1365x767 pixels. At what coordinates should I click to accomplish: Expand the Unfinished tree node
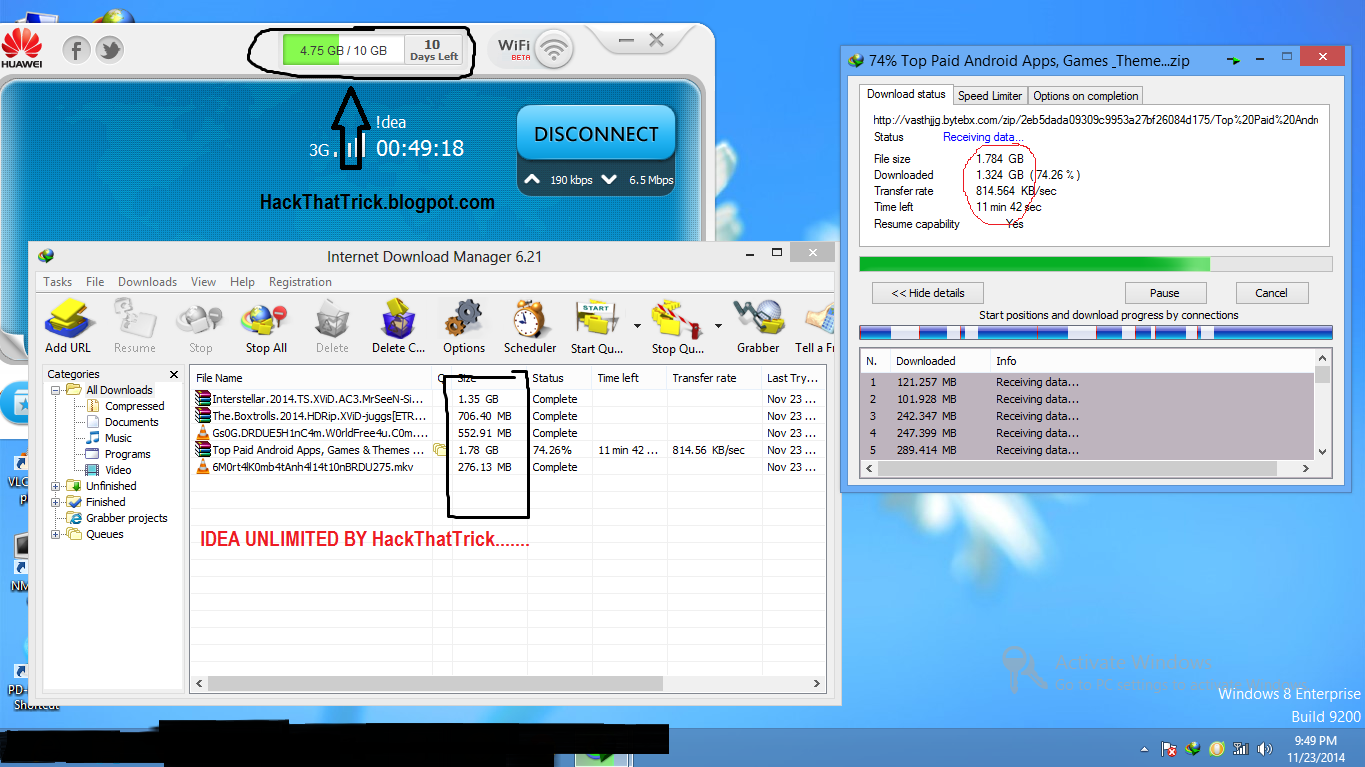(x=56, y=486)
